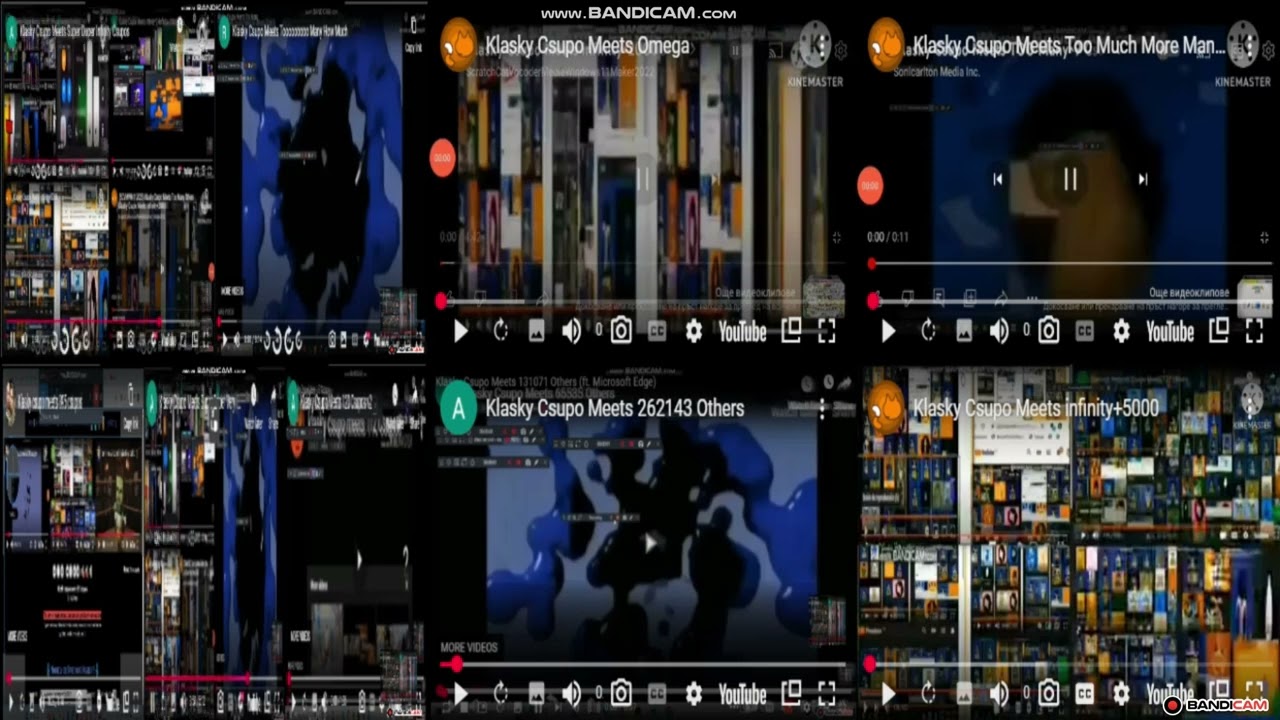Open green 'A' channel avatar of 262143 Others
This screenshot has width=1280, height=720.
click(458, 409)
